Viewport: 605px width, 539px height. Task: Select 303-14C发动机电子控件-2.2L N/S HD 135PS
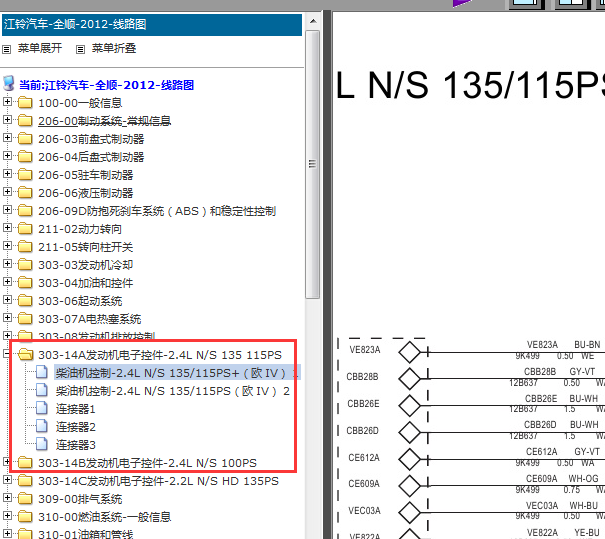pos(158,481)
